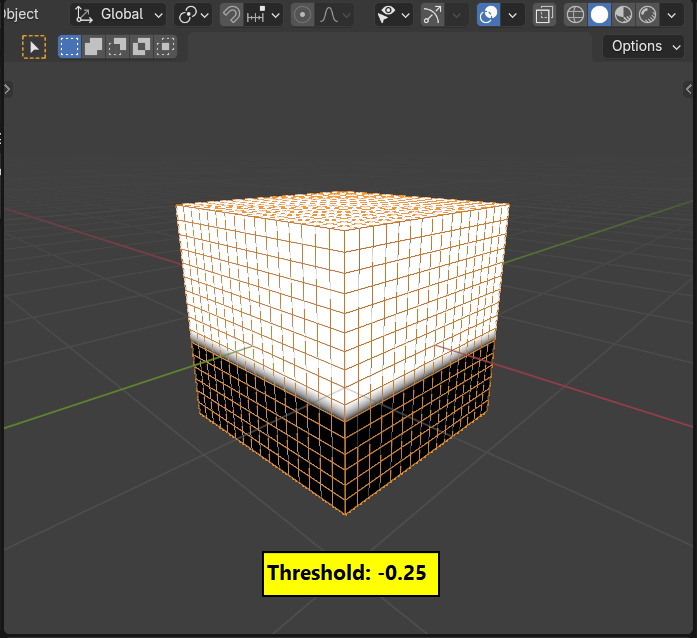Switch to material preview shading
The image size is (697, 638).
tap(623, 15)
